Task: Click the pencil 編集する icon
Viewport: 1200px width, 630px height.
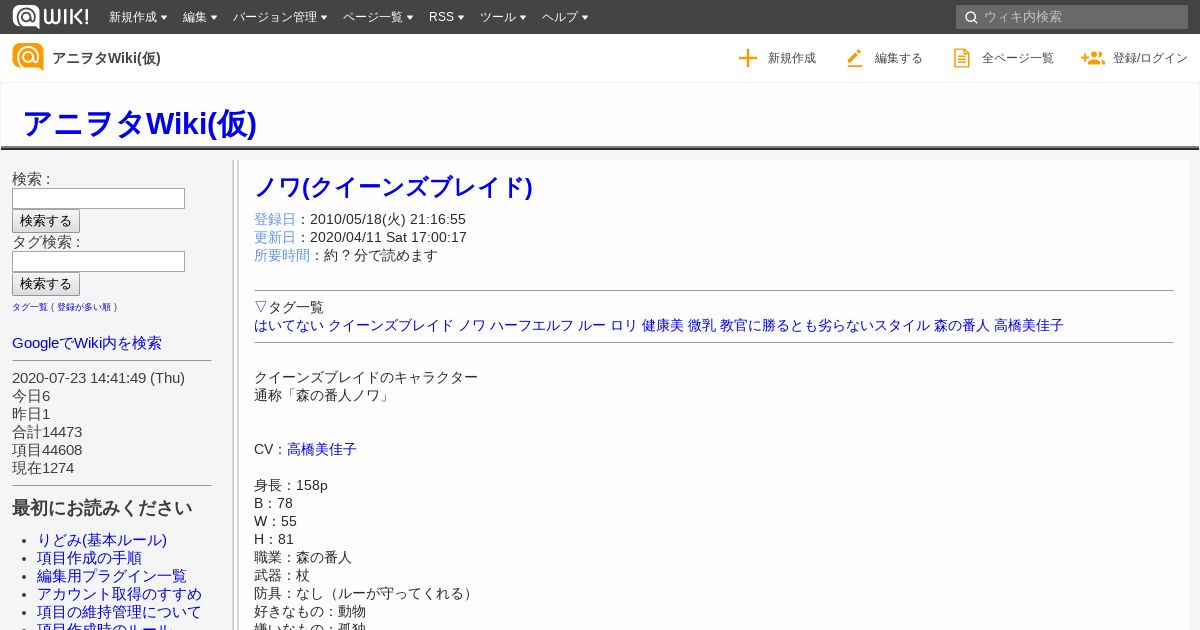Action: [855, 58]
